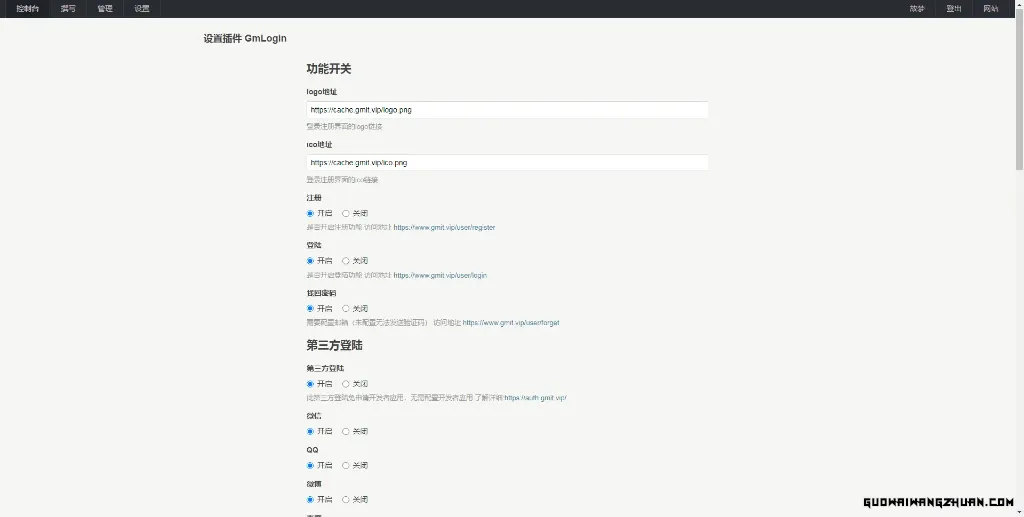This screenshot has width=1024, height=517.
Task: Open the 撰写 menu in top bar
Action: (68, 8)
